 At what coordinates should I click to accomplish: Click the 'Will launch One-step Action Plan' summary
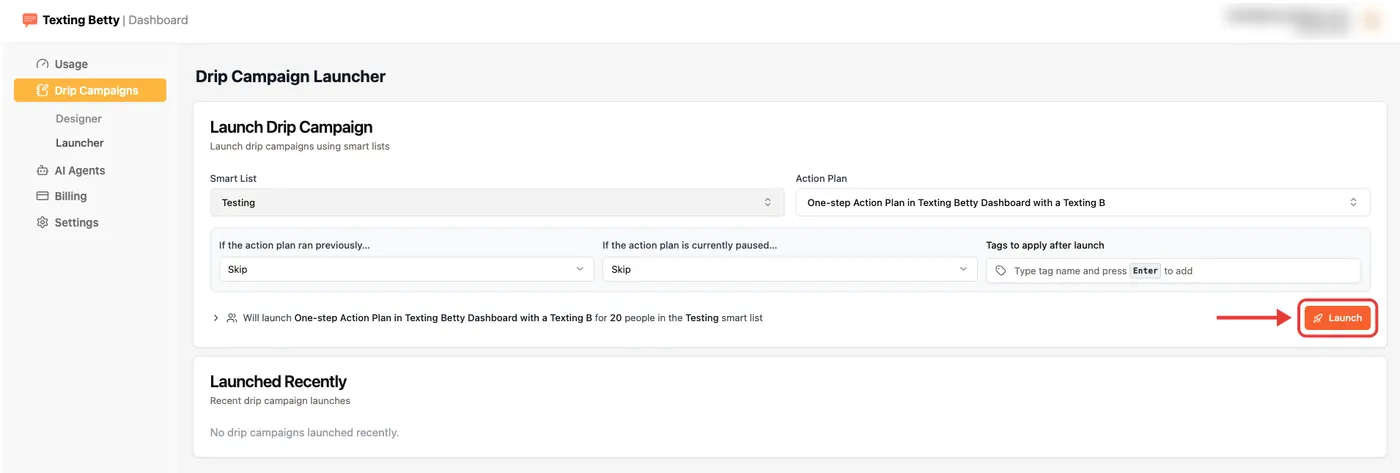[503, 318]
